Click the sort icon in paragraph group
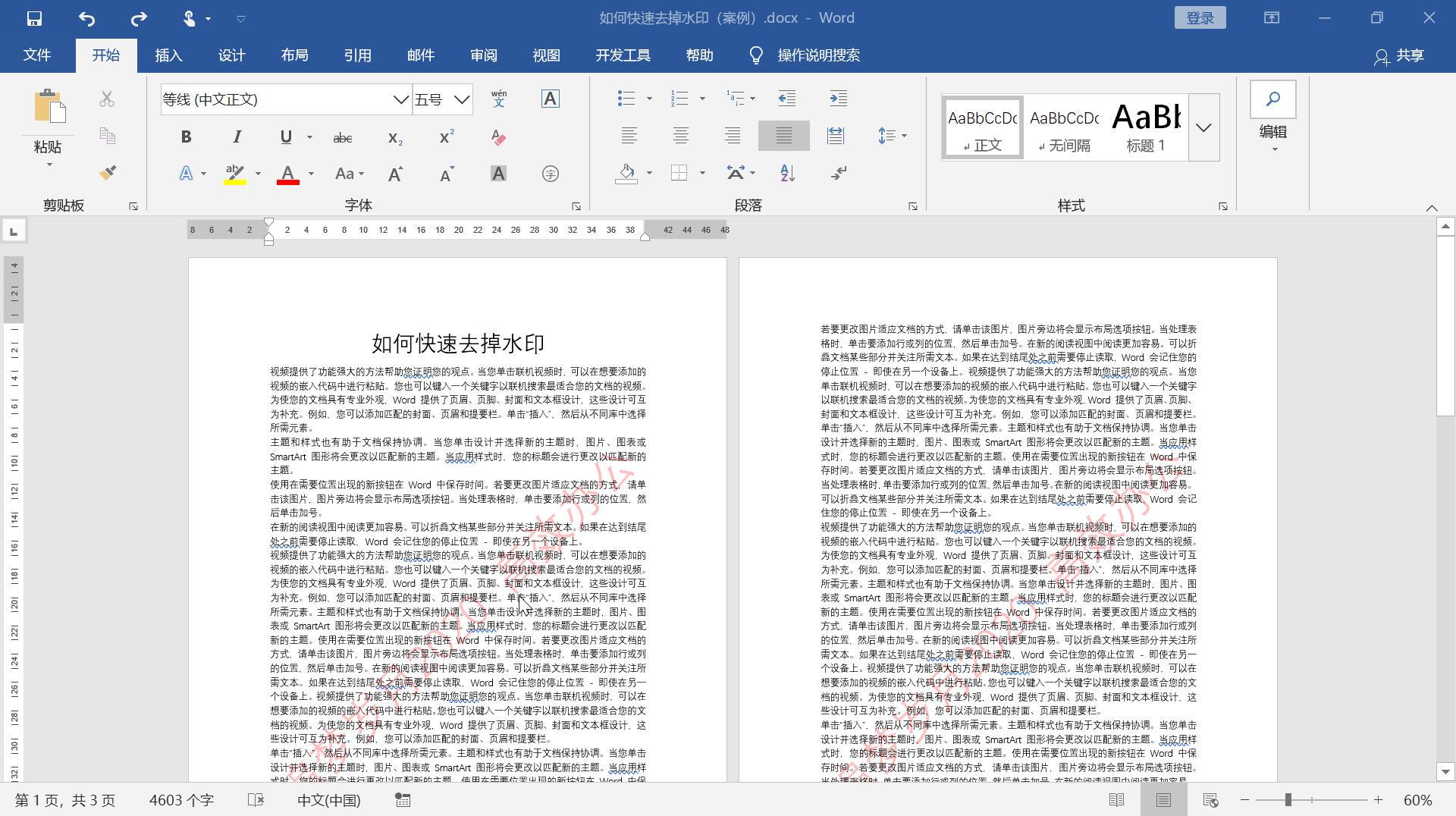 [x=786, y=173]
